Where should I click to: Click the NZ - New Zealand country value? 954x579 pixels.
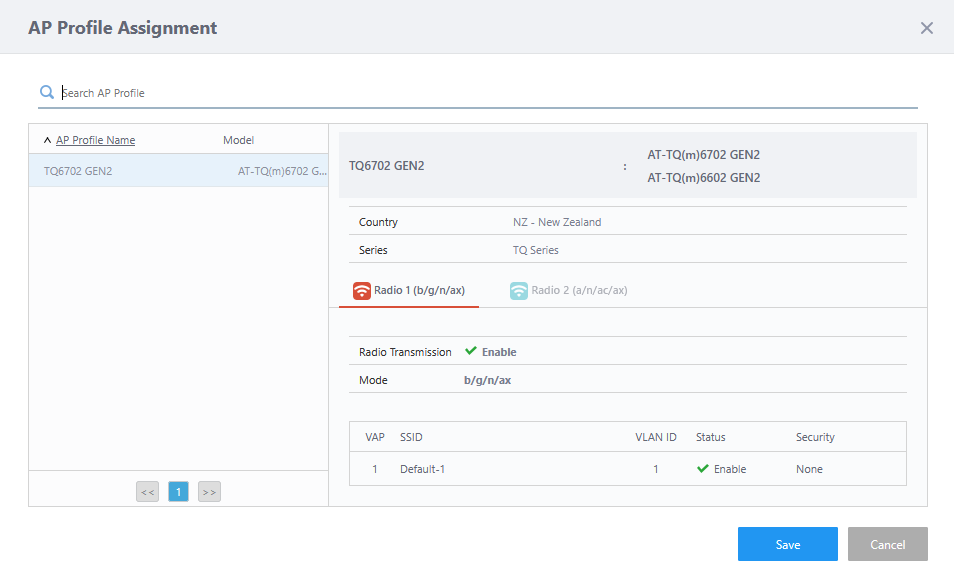click(x=557, y=222)
